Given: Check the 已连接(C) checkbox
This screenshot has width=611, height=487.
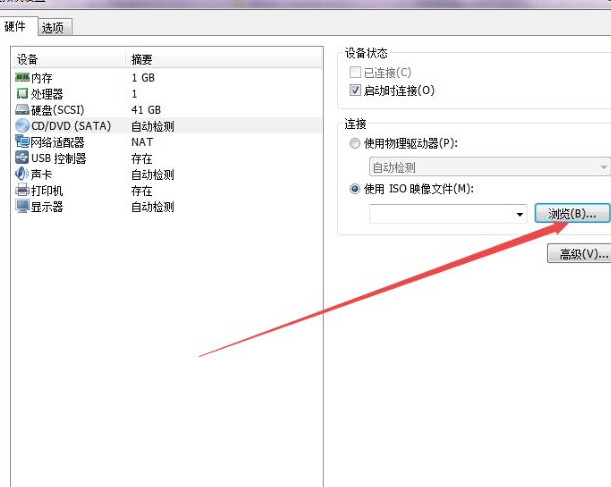Looking at the screenshot, I should [356, 73].
